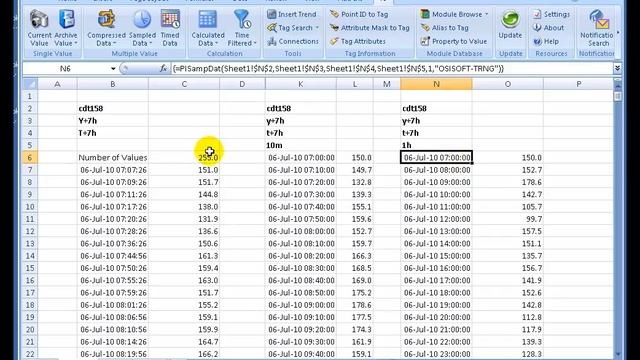
Task: Open the Calculated Data function
Action: (x=208, y=28)
